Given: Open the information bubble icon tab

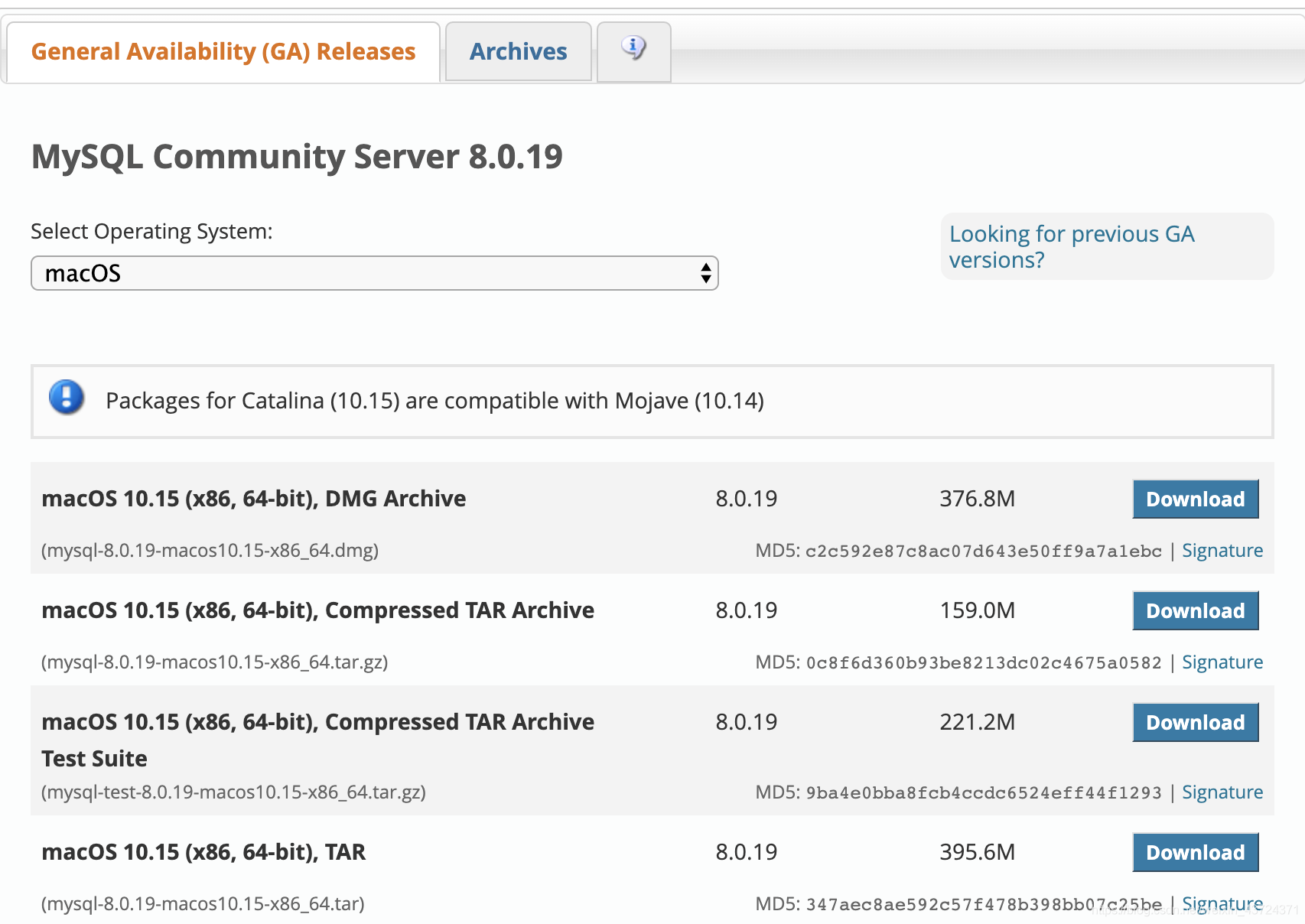Looking at the screenshot, I should (x=633, y=50).
